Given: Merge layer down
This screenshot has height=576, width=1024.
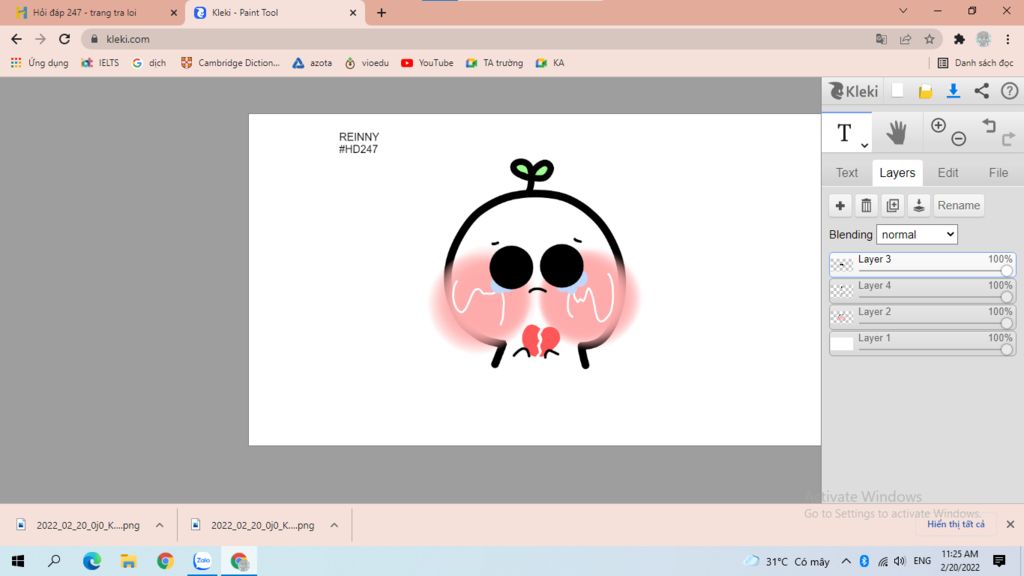Looking at the screenshot, I should (918, 206).
